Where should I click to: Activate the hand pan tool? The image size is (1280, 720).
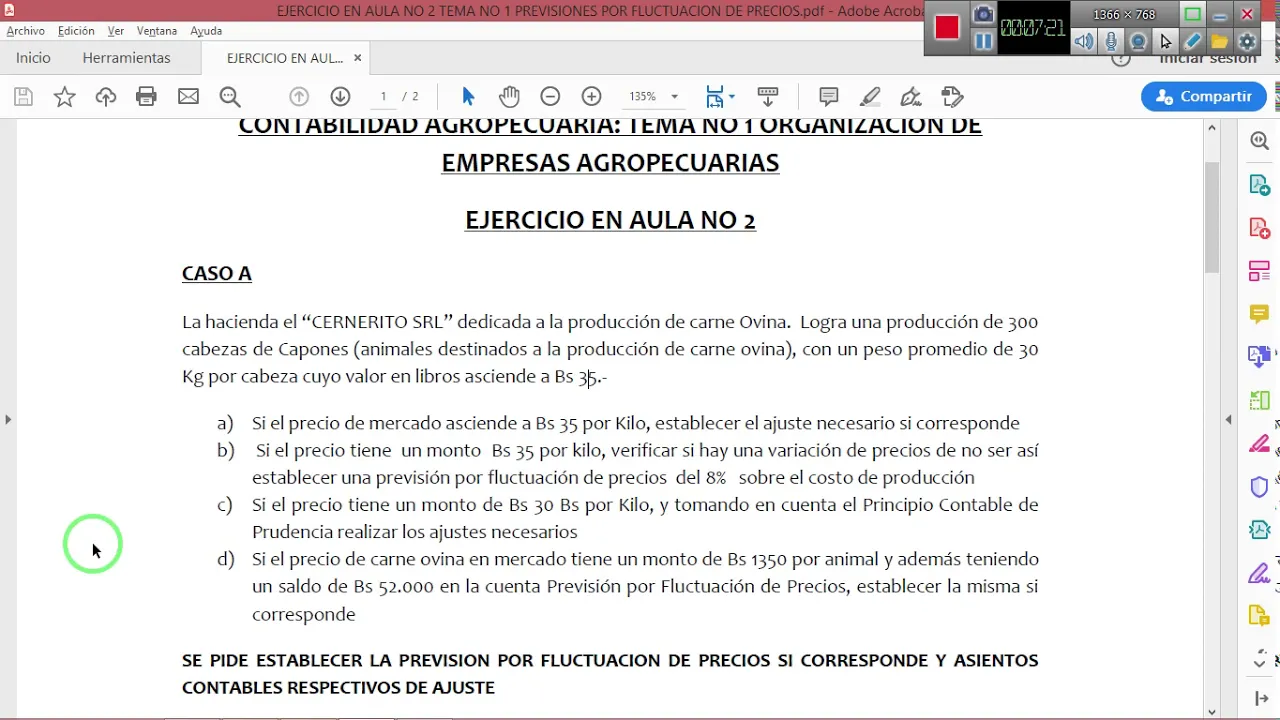509,97
